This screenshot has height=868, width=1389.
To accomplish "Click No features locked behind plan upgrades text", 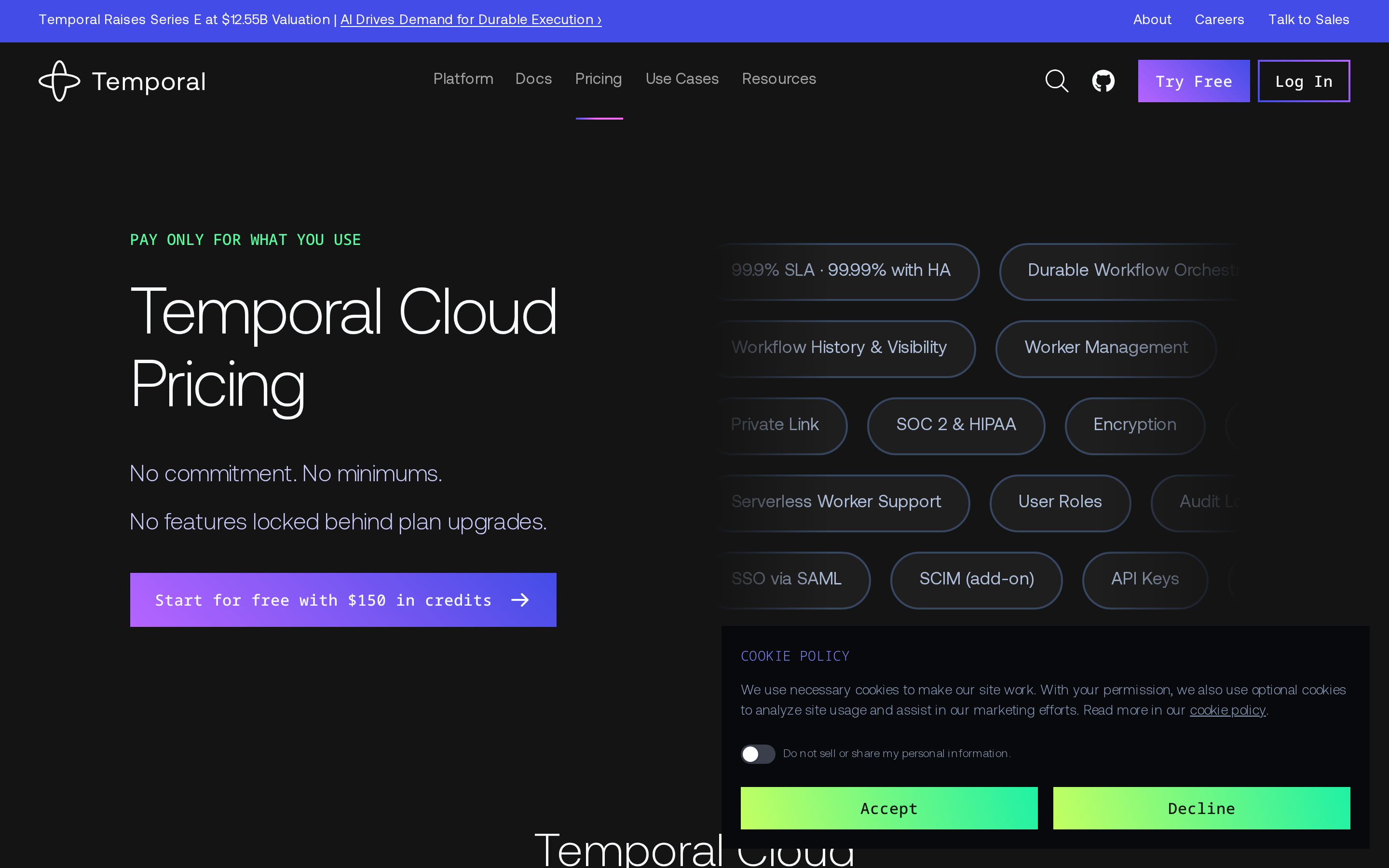I will [x=338, y=522].
